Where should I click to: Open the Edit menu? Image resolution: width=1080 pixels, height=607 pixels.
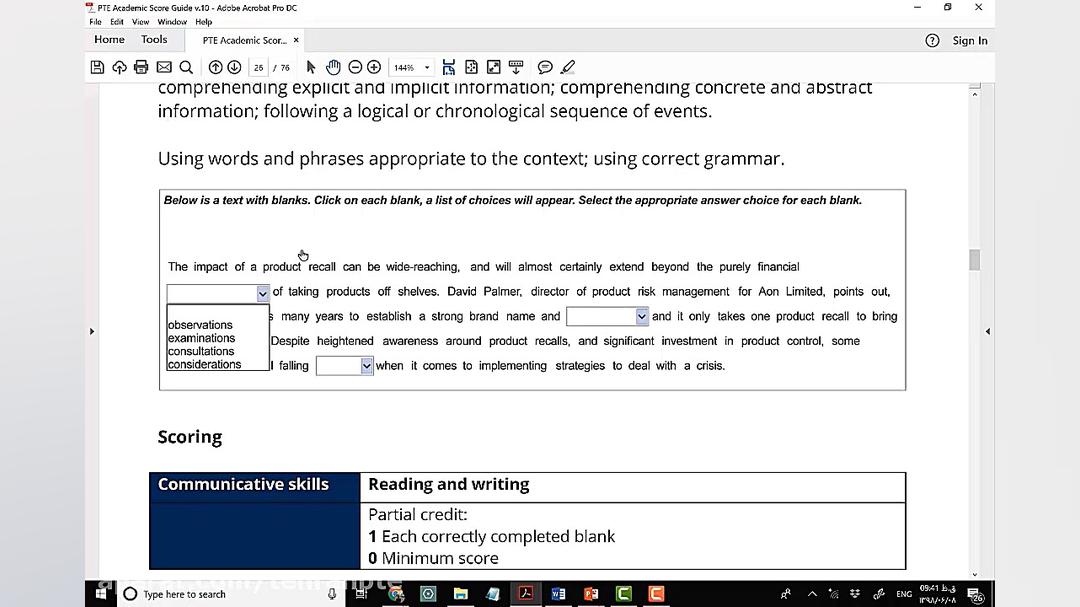click(x=117, y=22)
